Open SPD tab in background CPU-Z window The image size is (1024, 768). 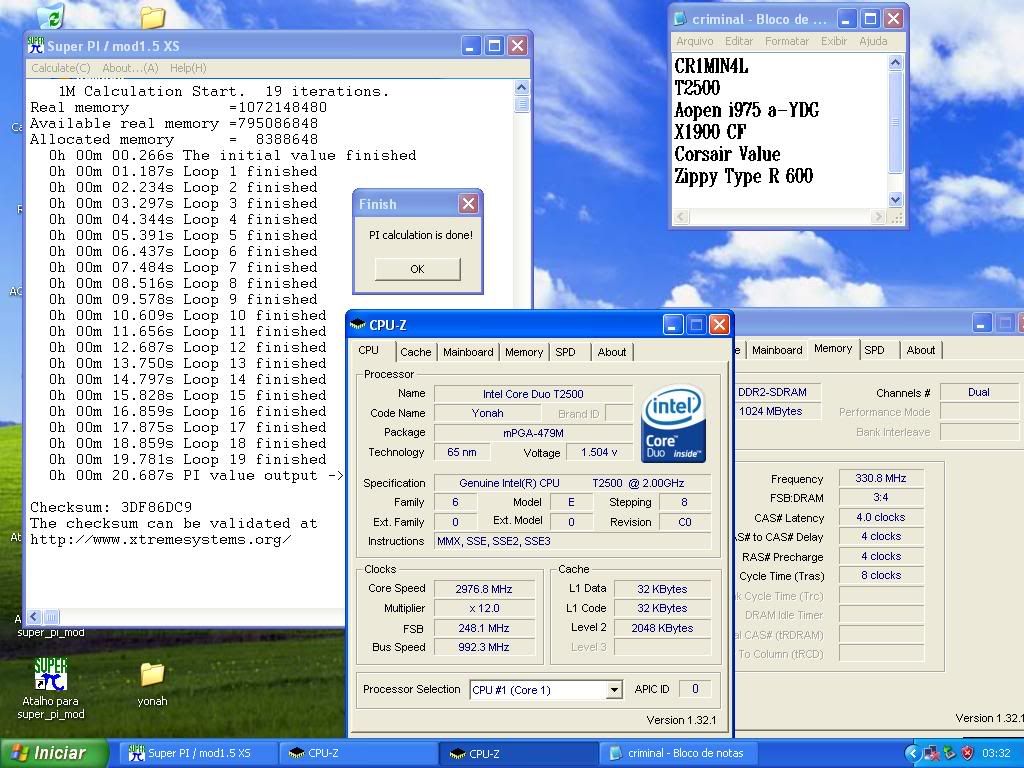874,350
